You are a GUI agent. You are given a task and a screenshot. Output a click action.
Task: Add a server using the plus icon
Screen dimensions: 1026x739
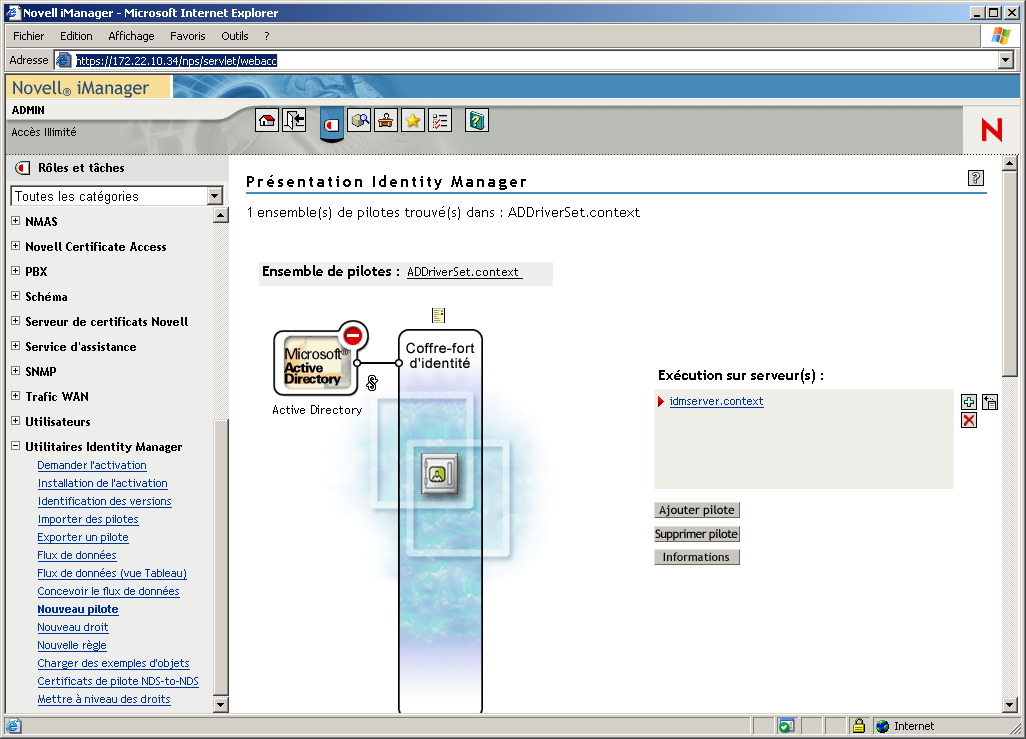[x=968, y=401]
